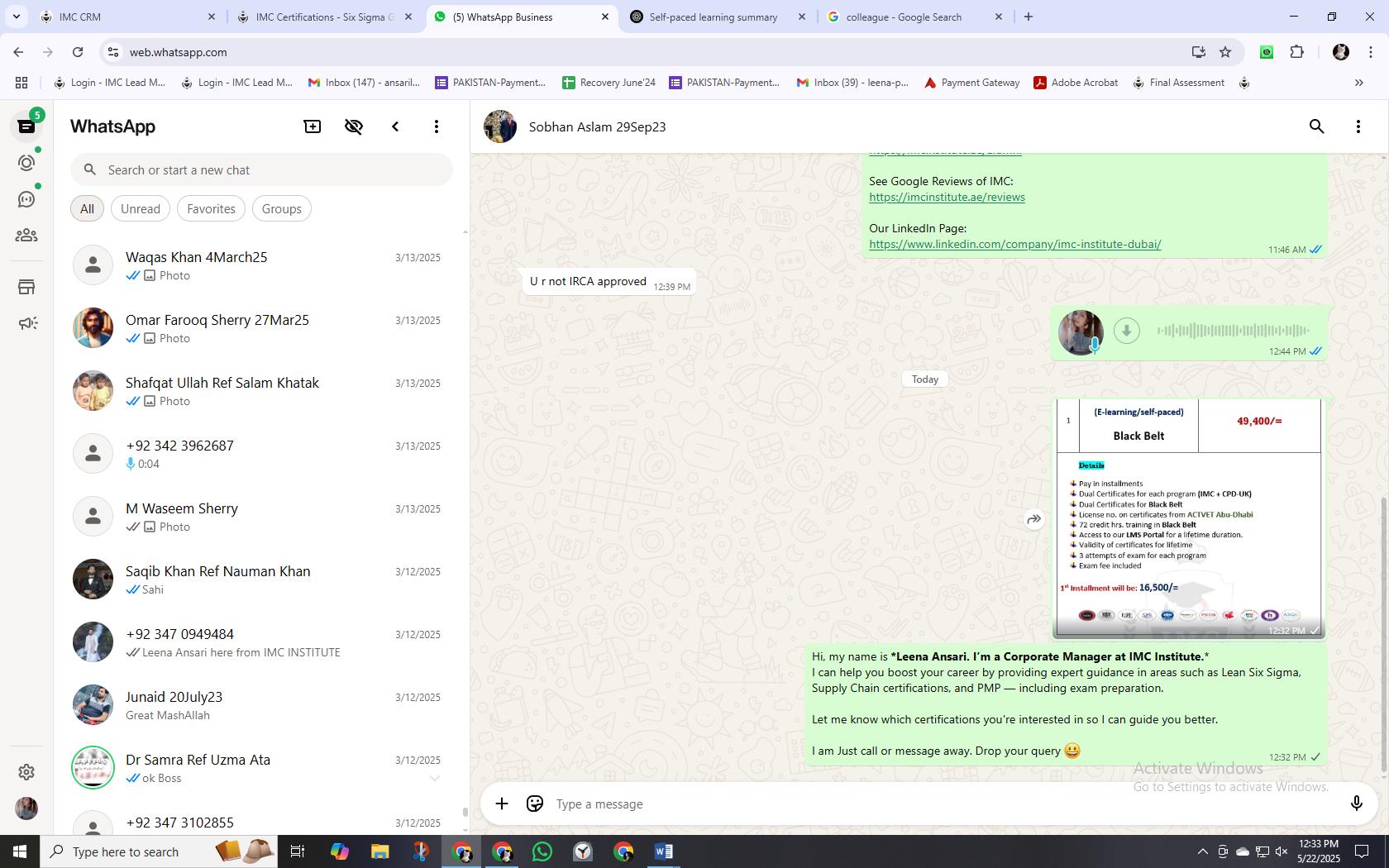The height and width of the screenshot is (868, 1389).
Task: Open M Waseem Sherry chat
Action: pos(260,517)
